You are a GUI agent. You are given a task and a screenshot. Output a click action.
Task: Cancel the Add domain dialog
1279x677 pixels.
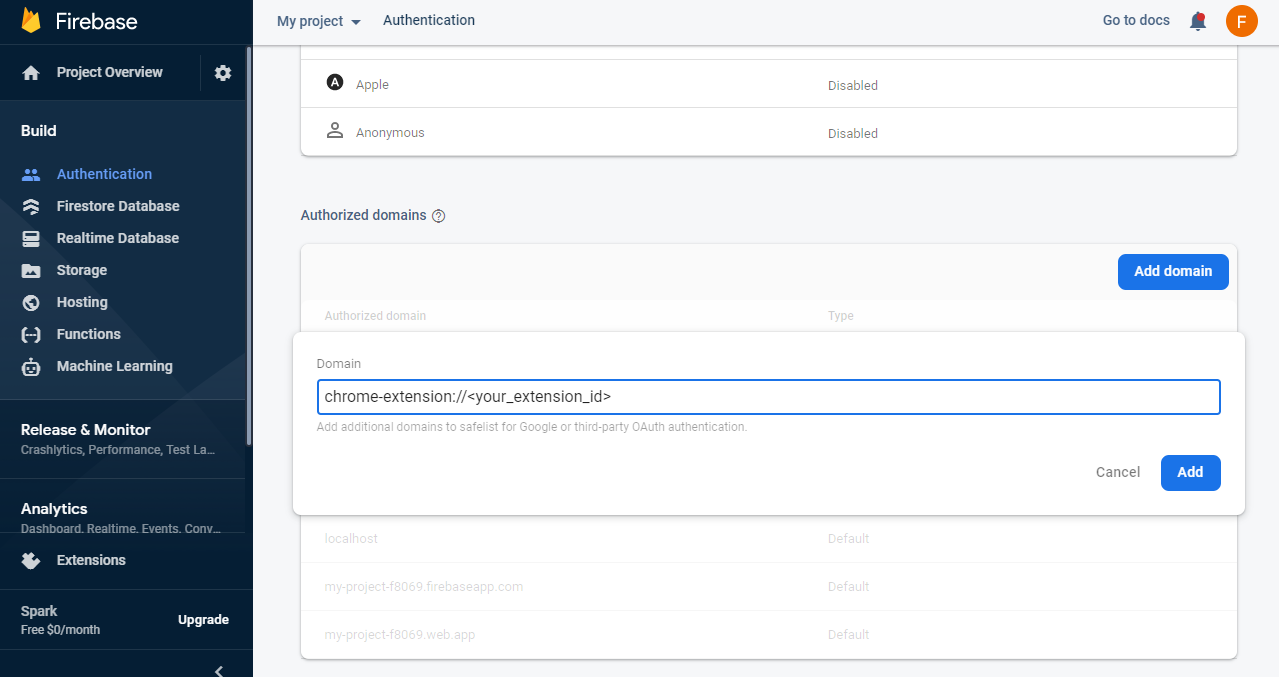pyautogui.click(x=1117, y=472)
